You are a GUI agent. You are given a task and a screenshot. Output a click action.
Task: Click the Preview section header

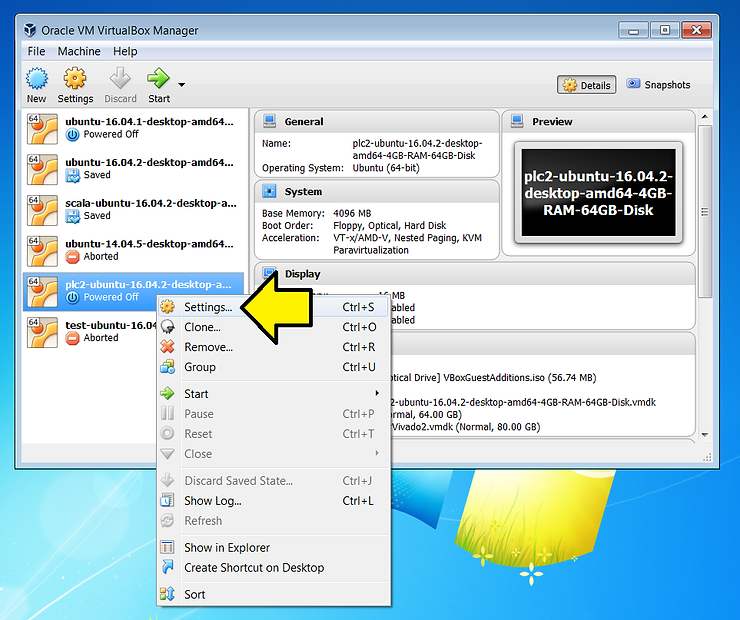coord(598,122)
